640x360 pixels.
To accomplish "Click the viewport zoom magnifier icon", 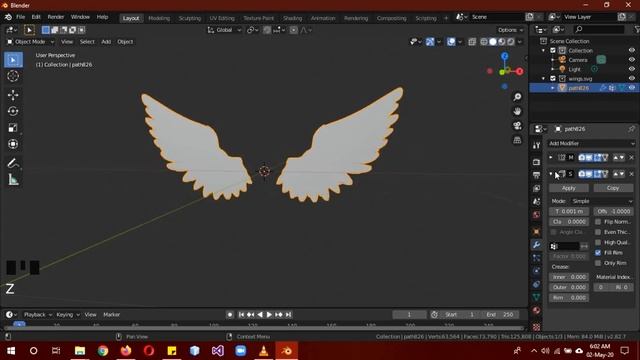I will pos(517,97).
